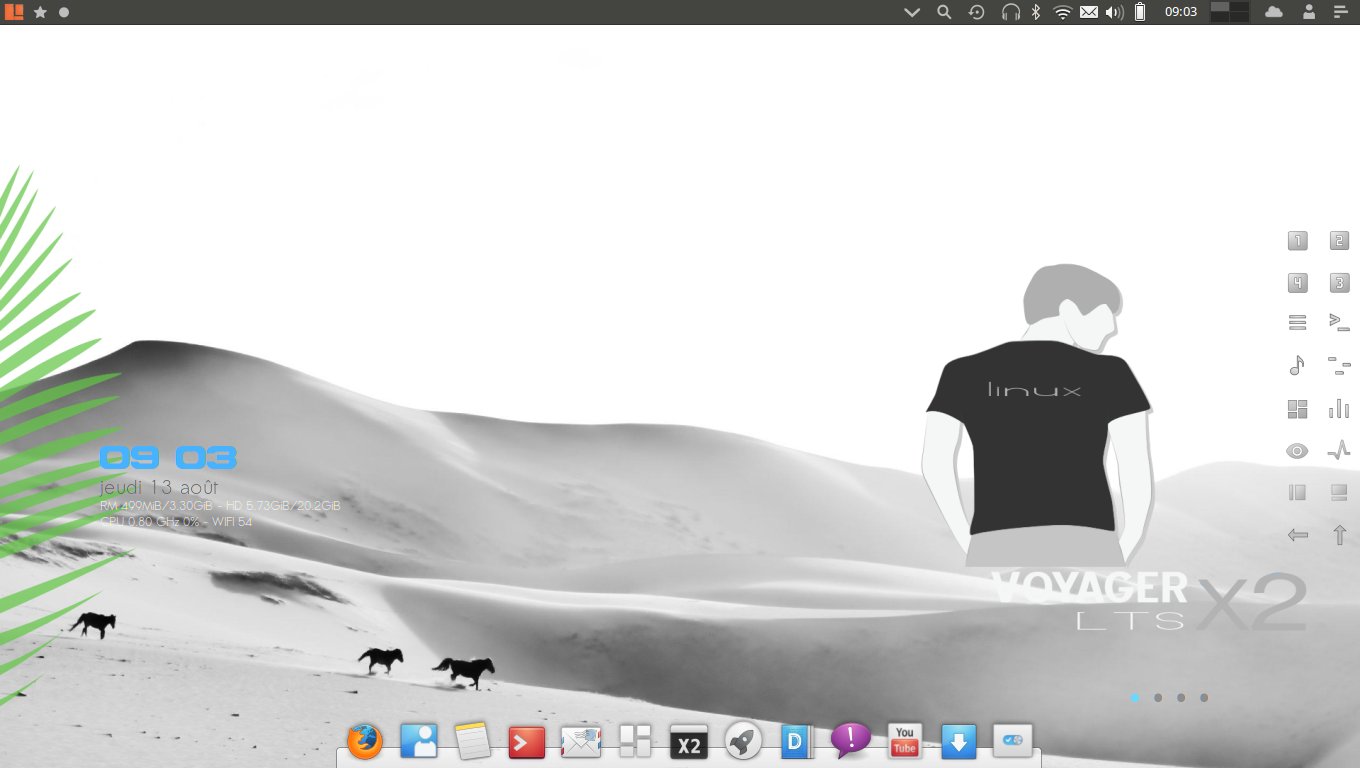1360x768 pixels.
Task: Open the toggle switch settings dock icon
Action: pos(1013,741)
